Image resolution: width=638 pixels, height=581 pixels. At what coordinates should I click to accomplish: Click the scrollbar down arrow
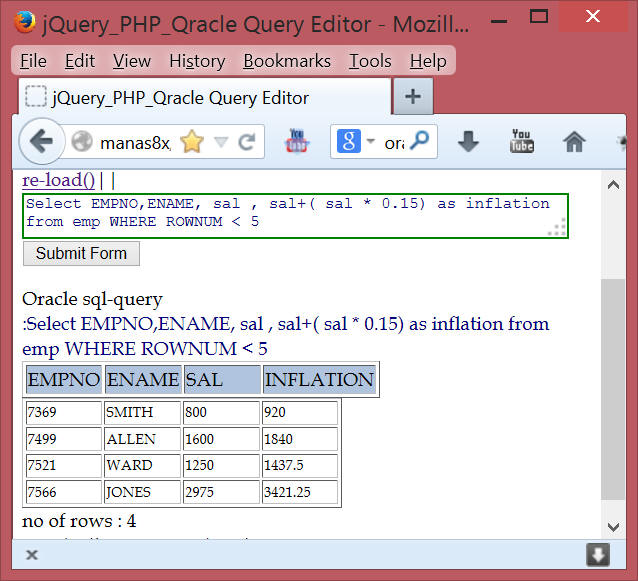click(x=613, y=527)
